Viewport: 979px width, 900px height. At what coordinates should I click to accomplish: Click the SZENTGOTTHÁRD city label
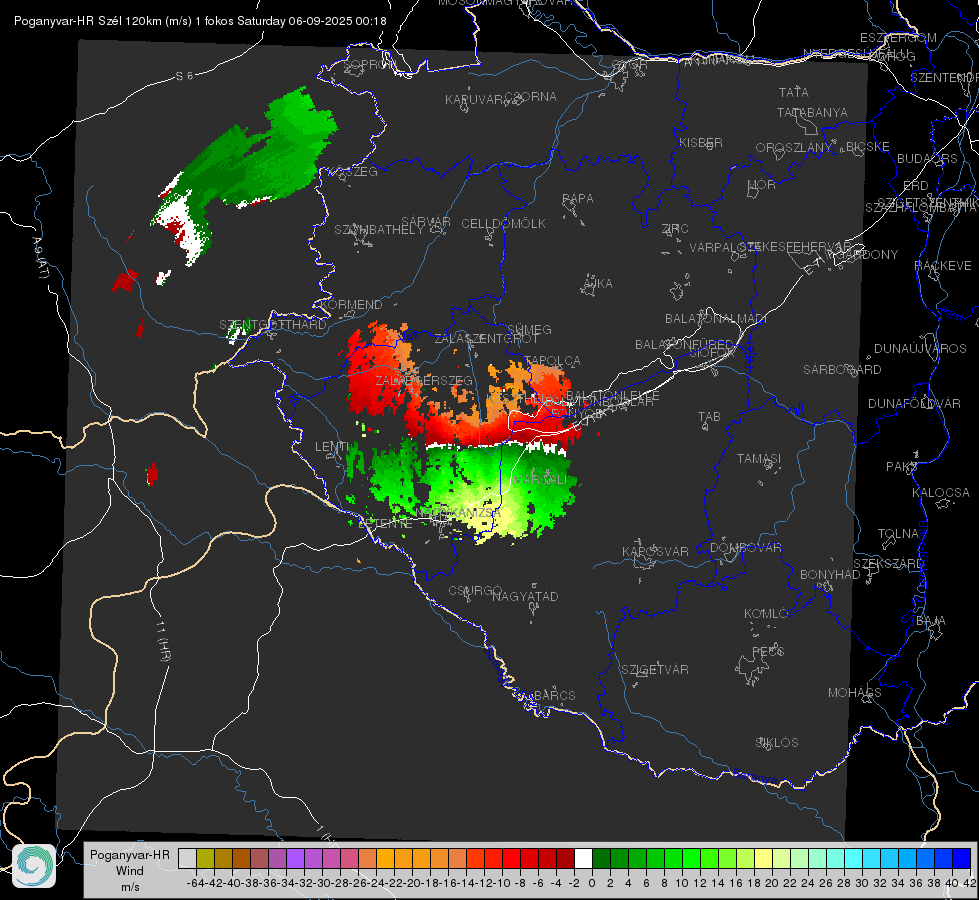point(273,325)
